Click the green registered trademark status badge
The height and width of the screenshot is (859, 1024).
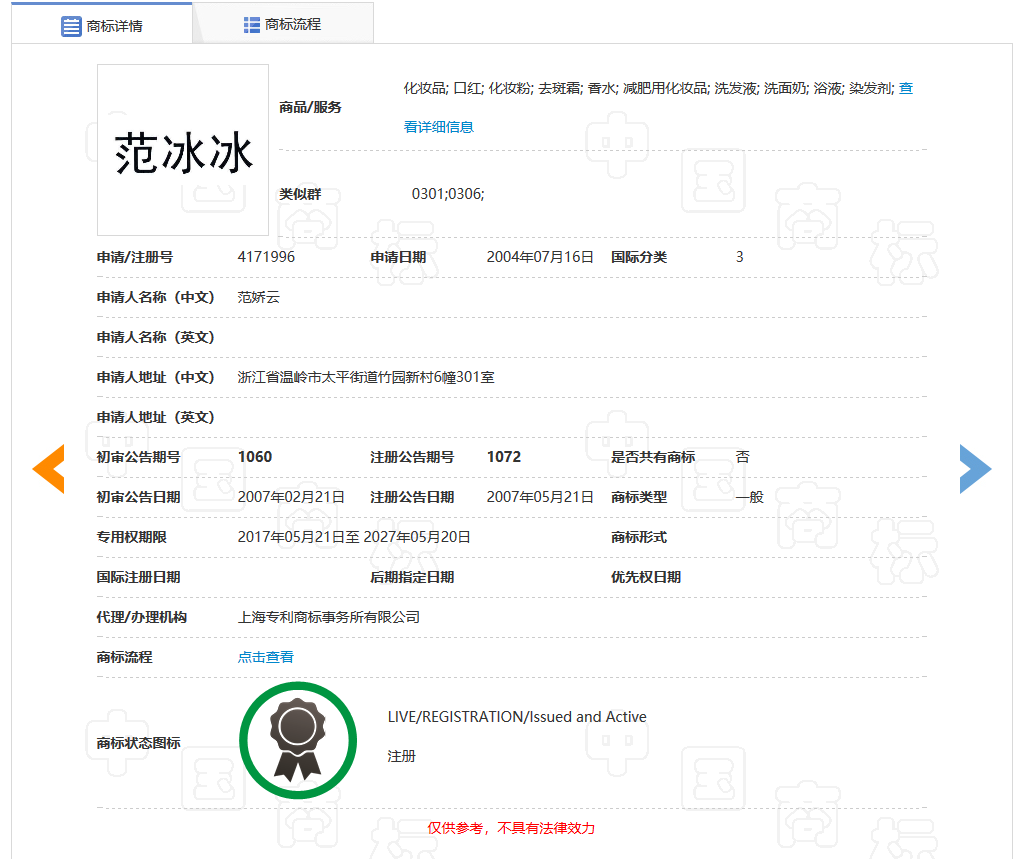click(298, 740)
